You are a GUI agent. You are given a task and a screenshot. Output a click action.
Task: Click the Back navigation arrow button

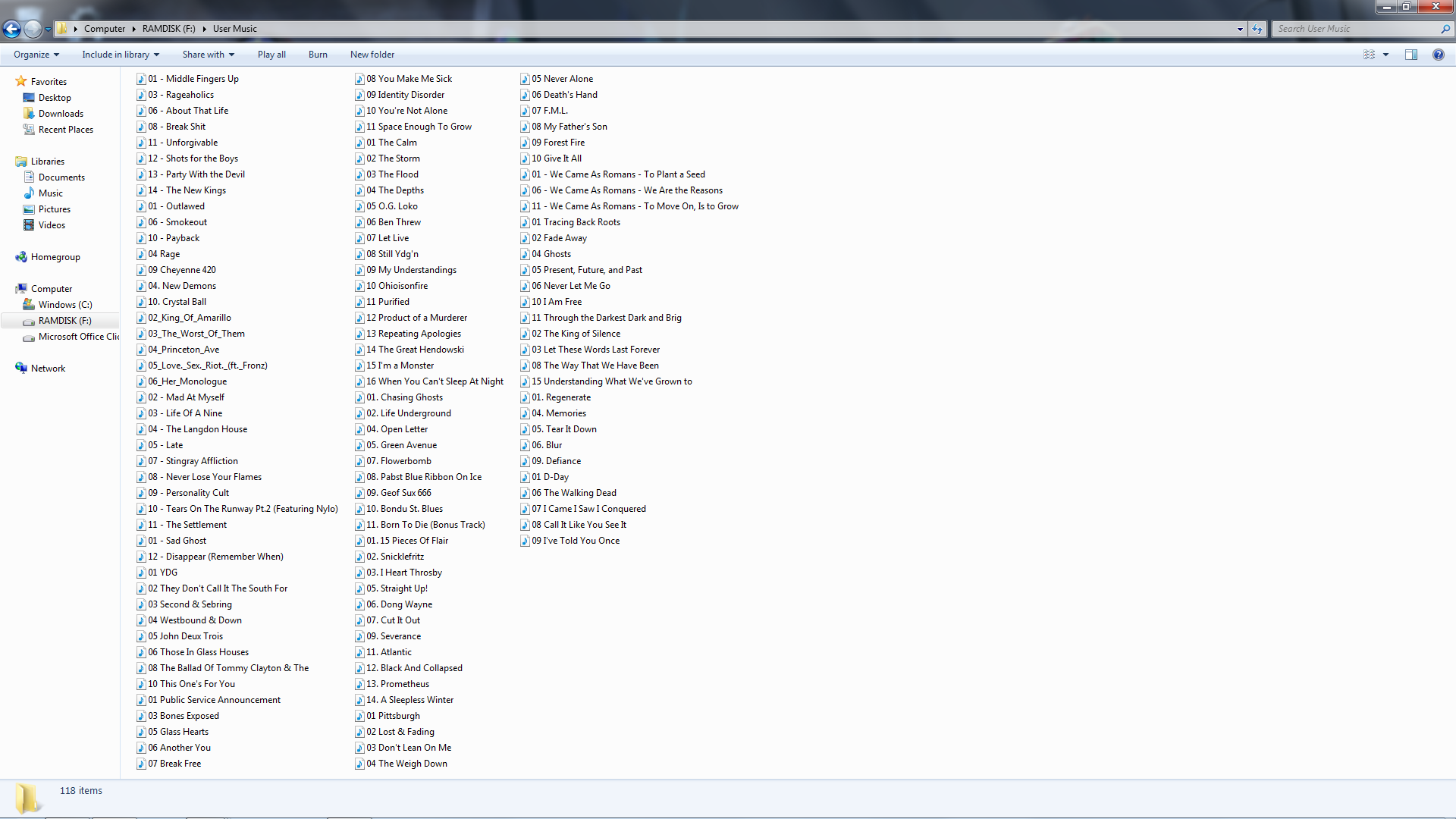[x=11, y=29]
